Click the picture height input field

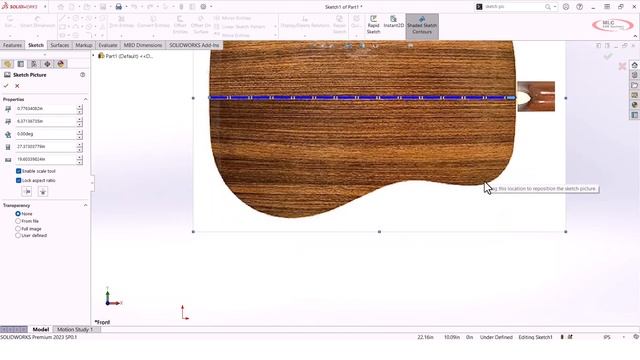click(x=46, y=159)
